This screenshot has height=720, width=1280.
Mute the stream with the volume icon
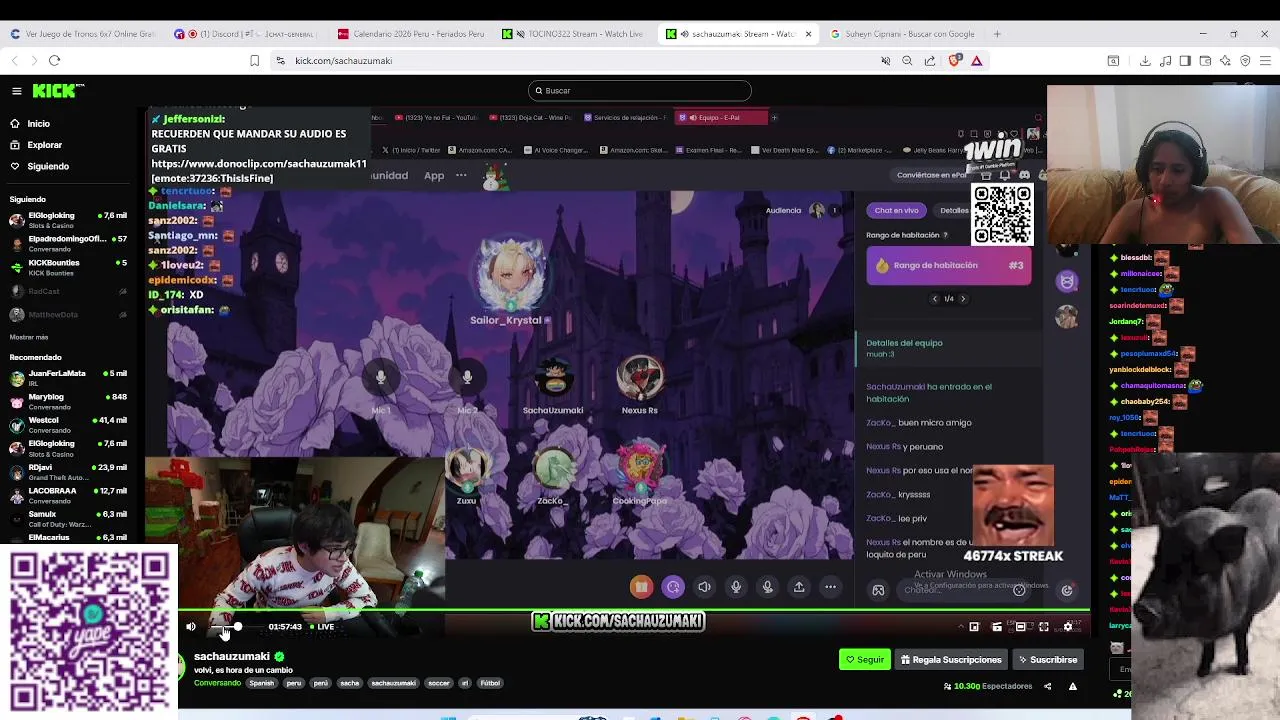191,627
